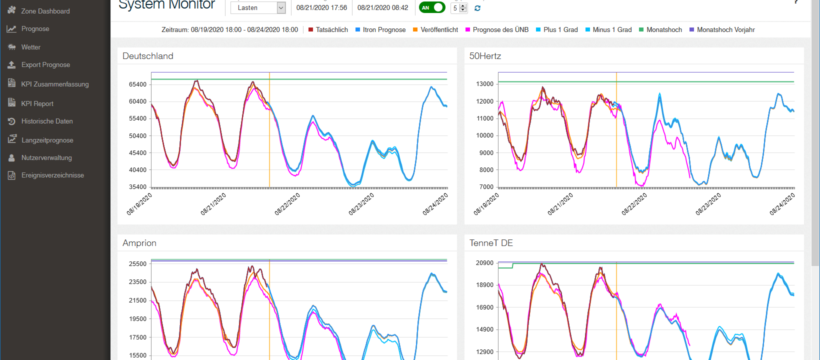Image resolution: width=820 pixels, height=360 pixels.
Task: Click 20900 axis label in TenneT DE chart
Action: coord(486,263)
